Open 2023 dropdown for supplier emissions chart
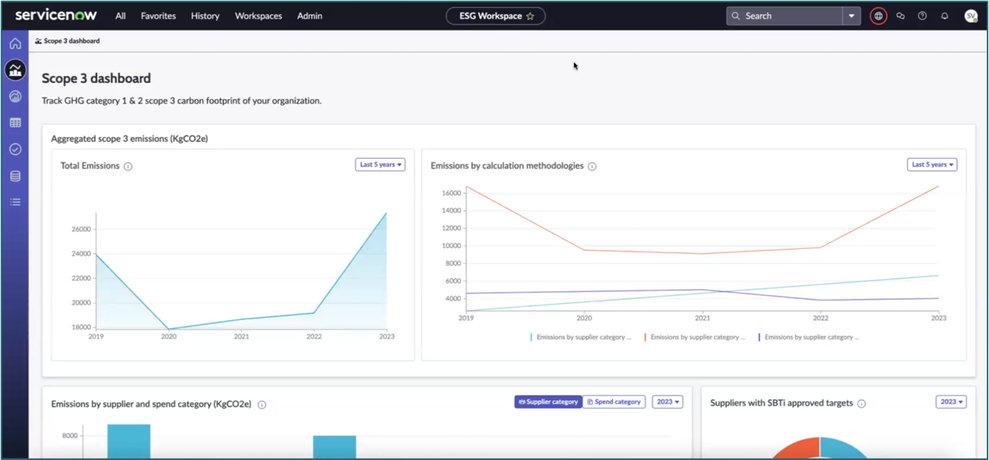This screenshot has width=989, height=460. click(667, 402)
